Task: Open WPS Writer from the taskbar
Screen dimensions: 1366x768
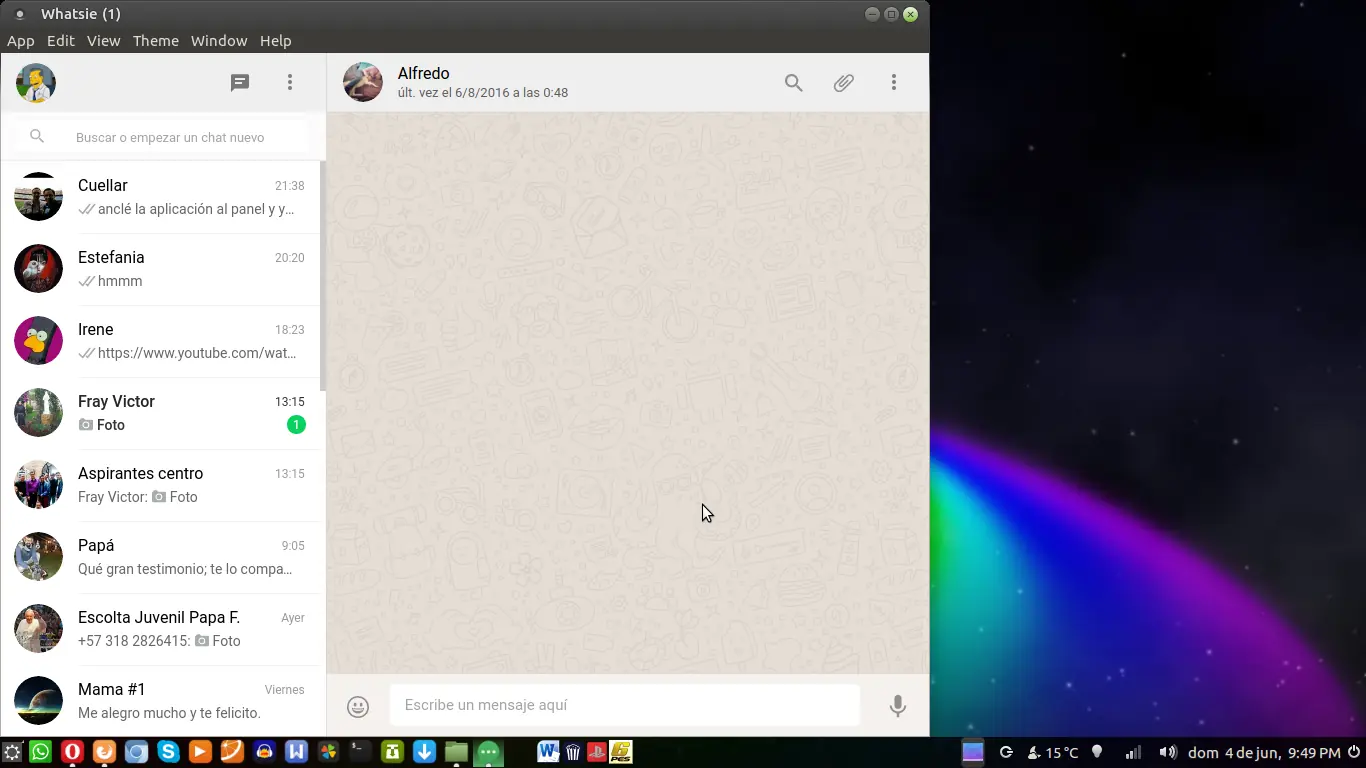Action: coord(296,752)
